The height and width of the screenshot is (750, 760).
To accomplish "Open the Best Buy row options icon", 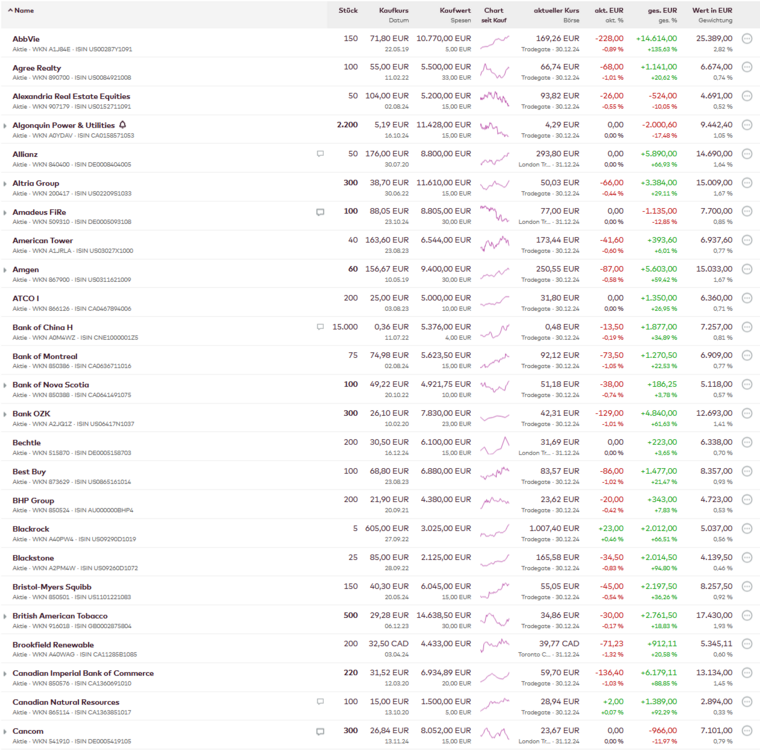I will 747,471.
